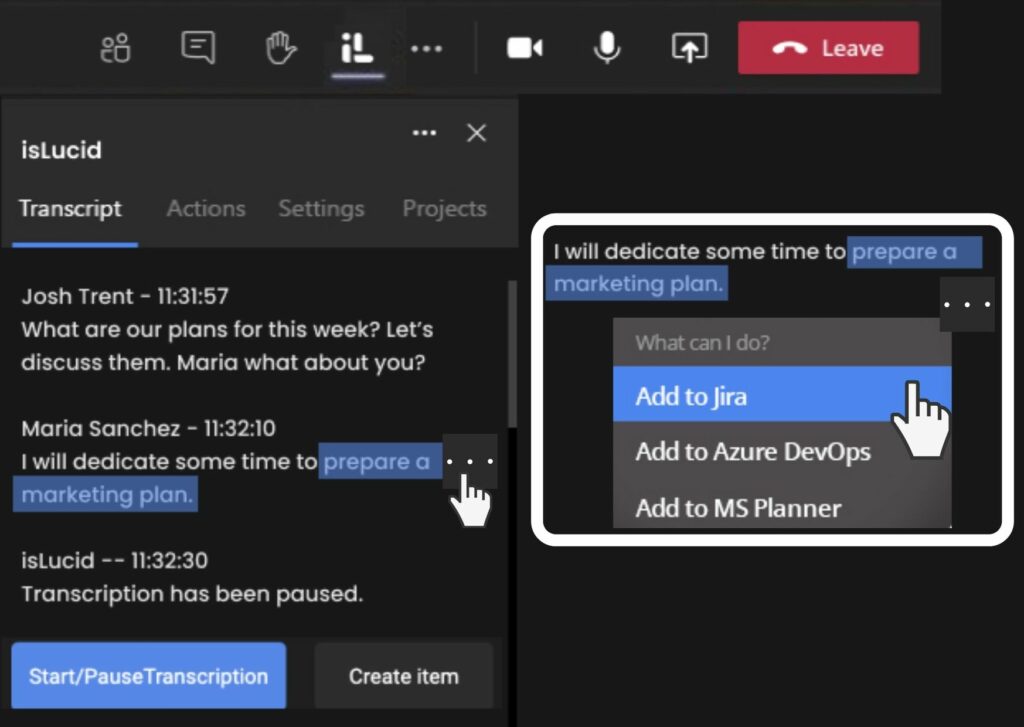Click "Transcription has been paused." message
The width and height of the screenshot is (1024, 727).
[192, 593]
